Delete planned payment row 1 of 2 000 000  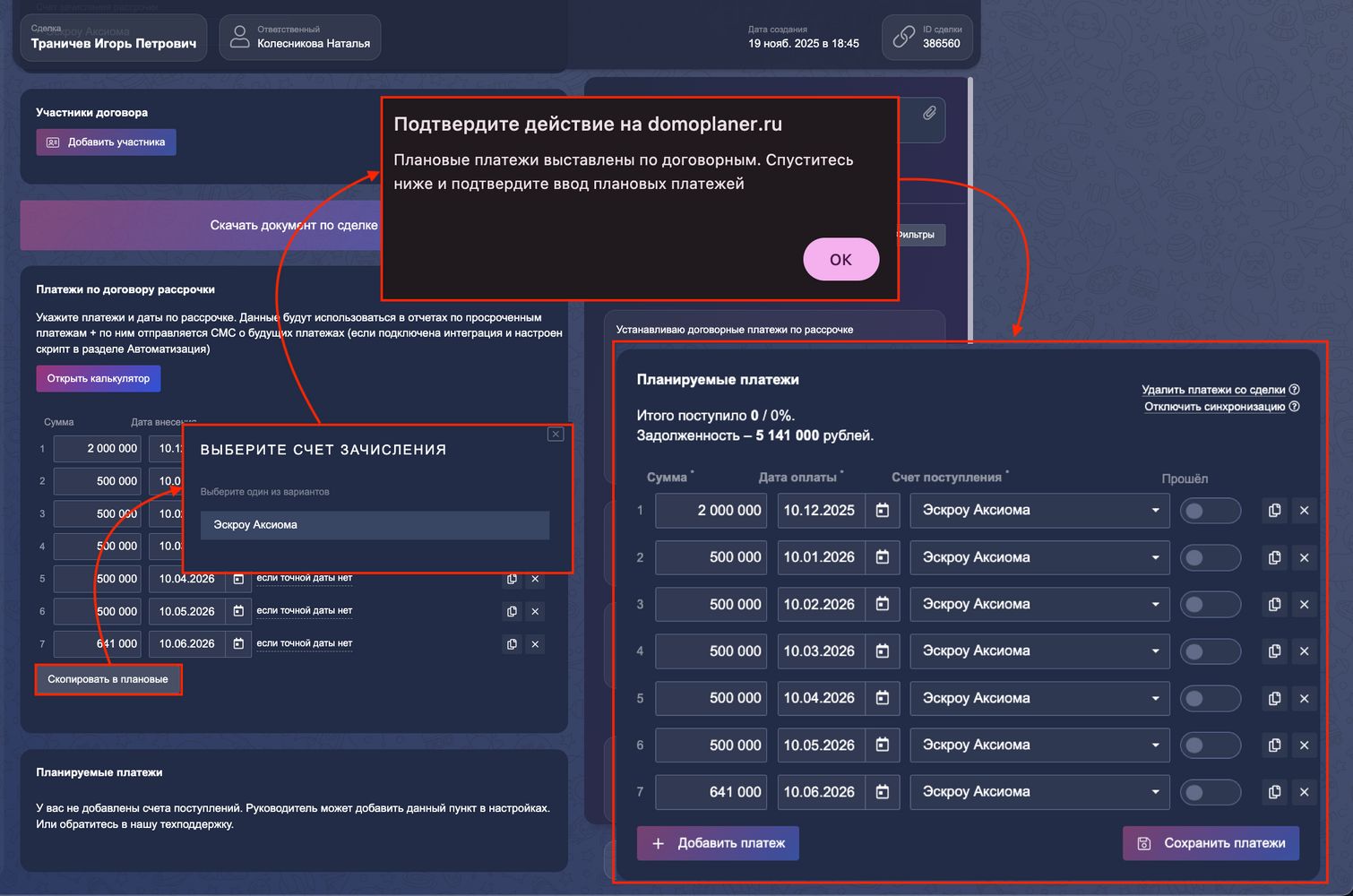pyautogui.click(x=1305, y=511)
